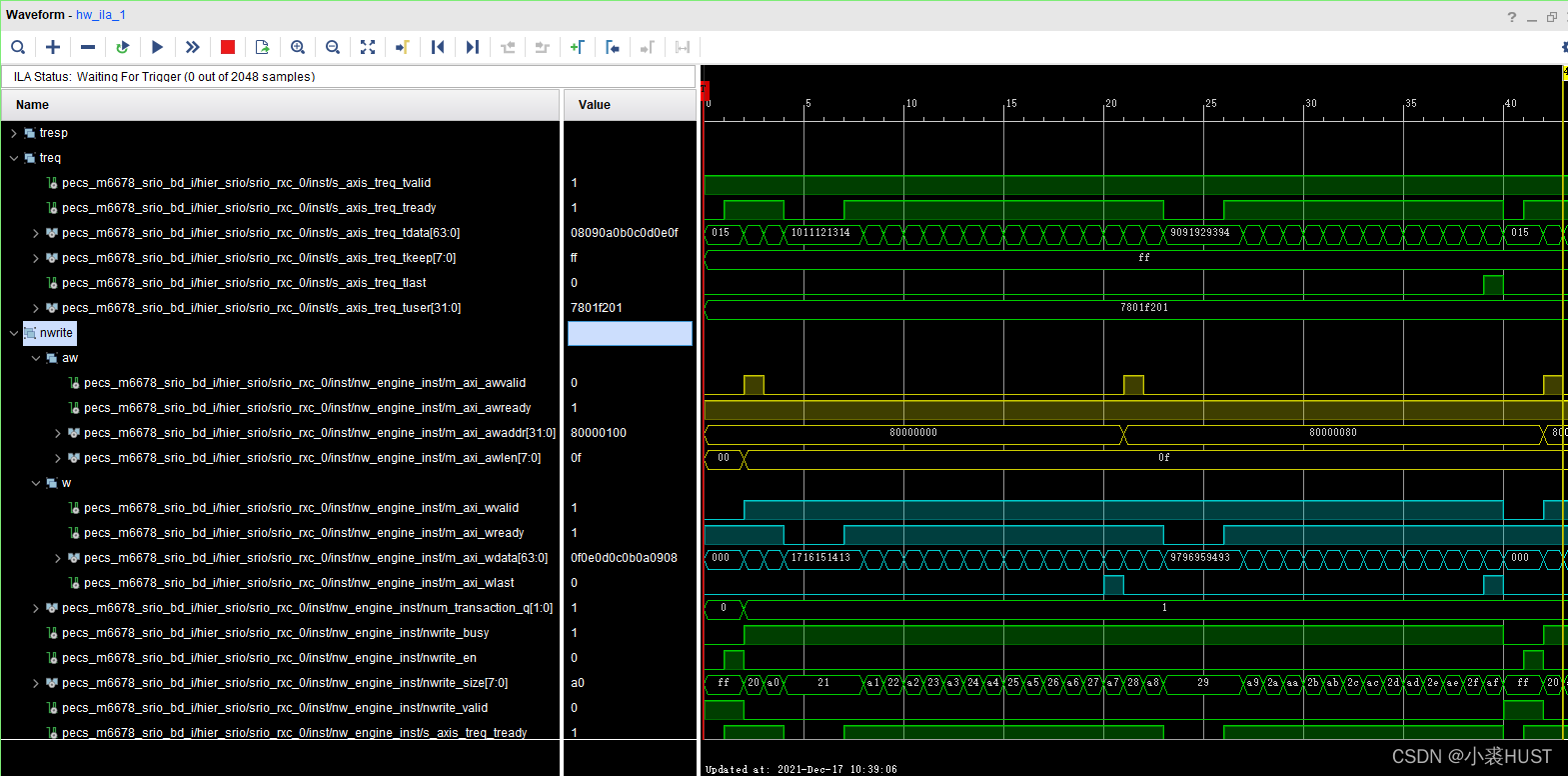Click the Name column header
Screen dimensions: 1568x776
(x=280, y=105)
